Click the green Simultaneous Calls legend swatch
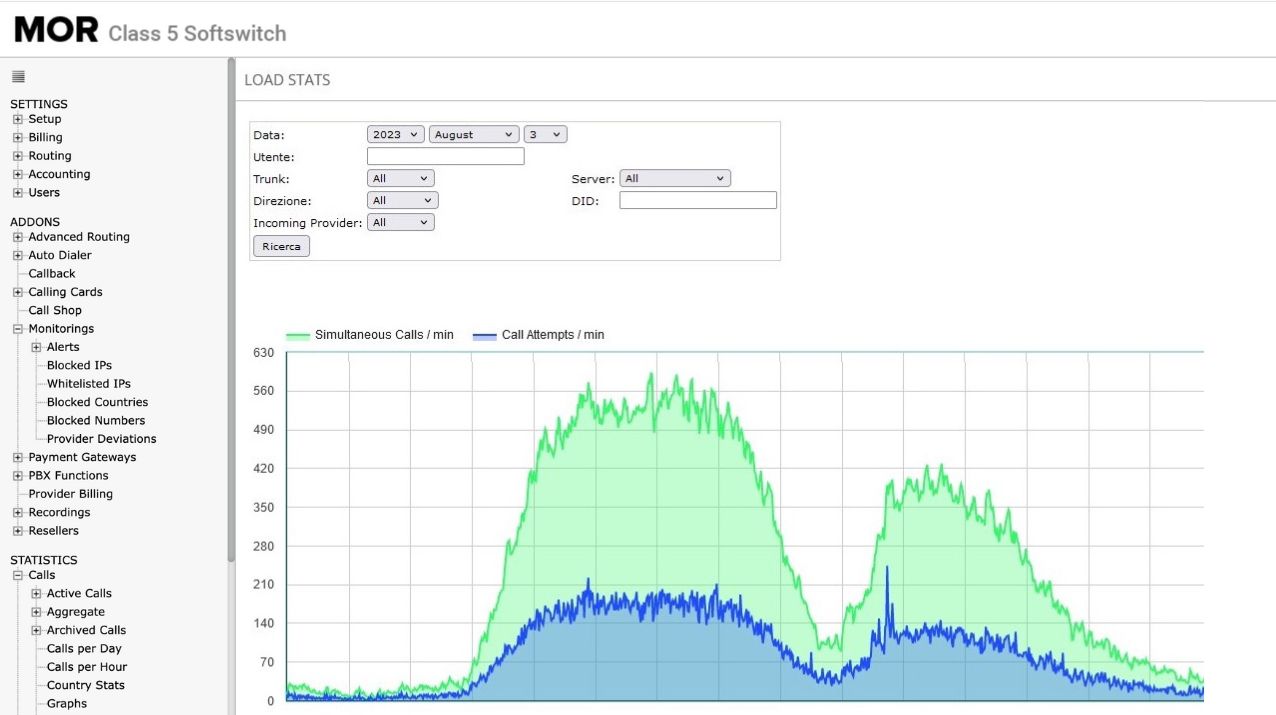This screenshot has width=1276, height=715. pyautogui.click(x=297, y=335)
